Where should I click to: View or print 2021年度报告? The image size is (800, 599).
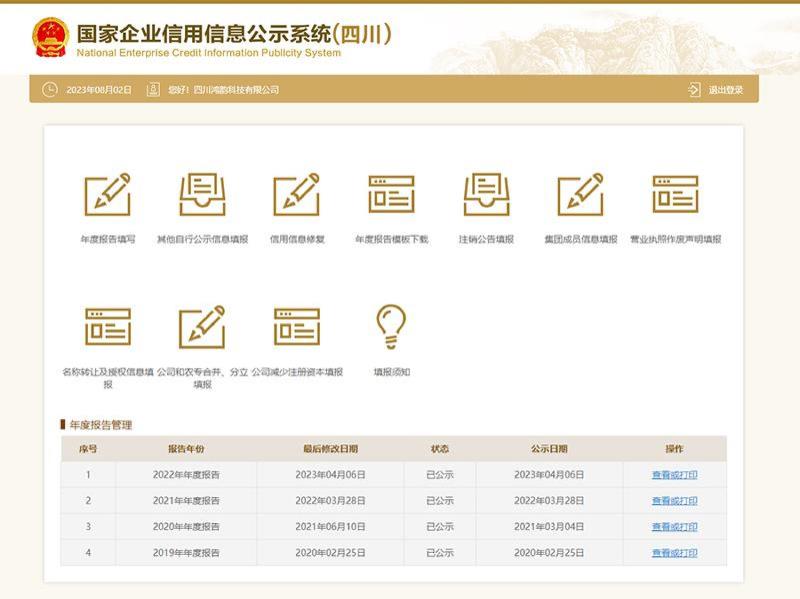674,501
